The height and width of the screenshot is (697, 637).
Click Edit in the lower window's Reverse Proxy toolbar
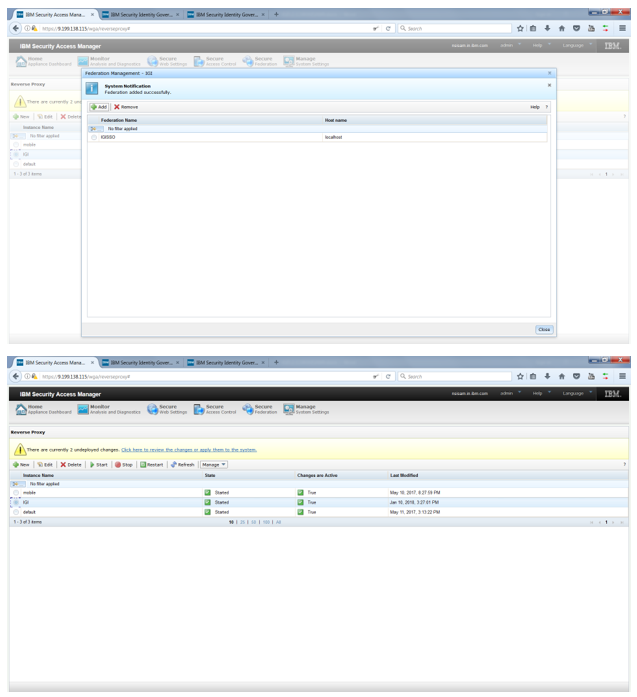(45, 465)
